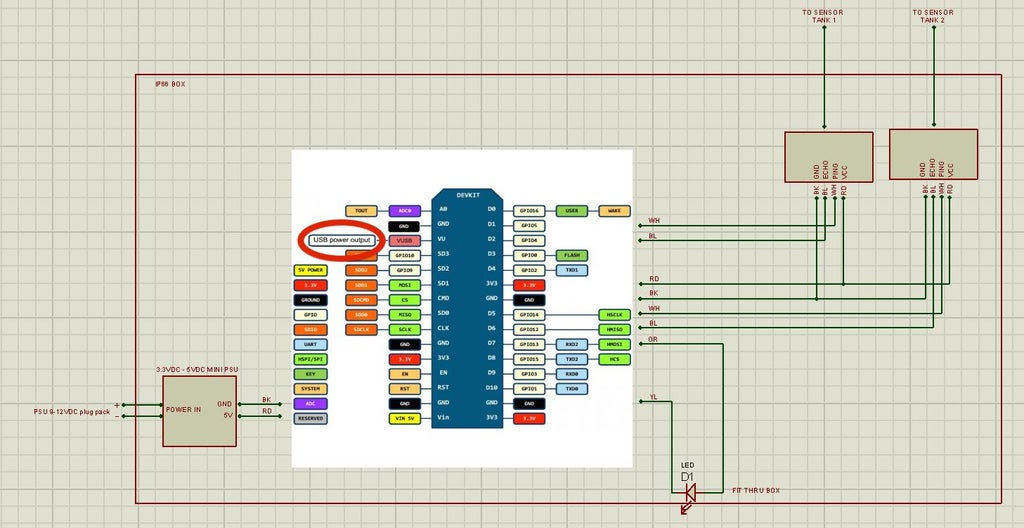This screenshot has height=528, width=1024.
Task: Click the yellow VIN 5V pin tag
Action: pos(405,418)
